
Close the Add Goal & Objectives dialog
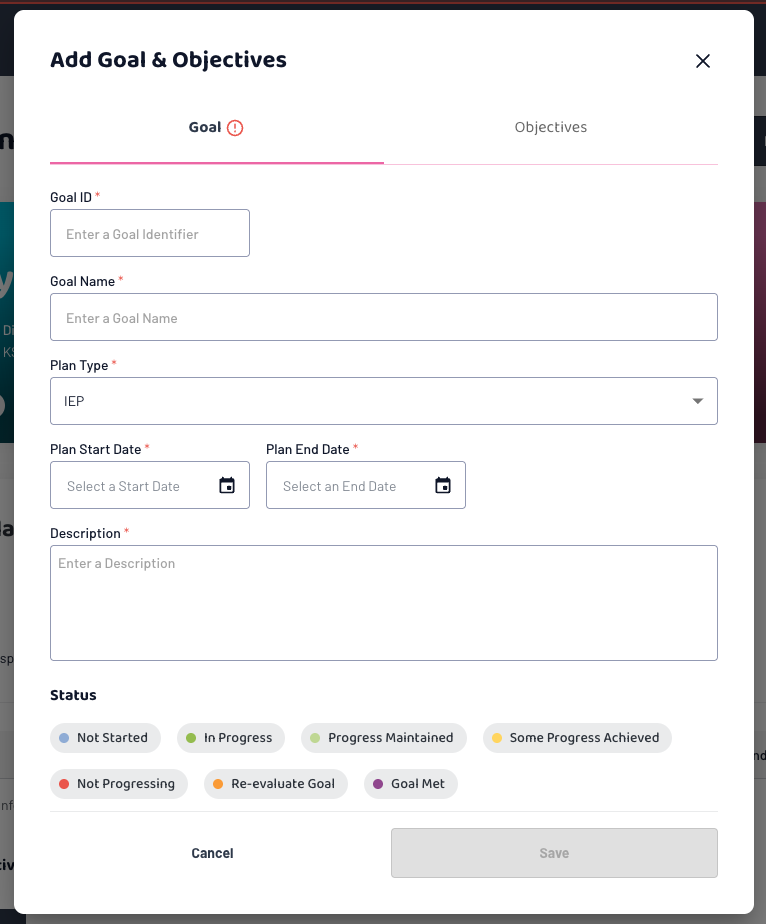pos(702,61)
